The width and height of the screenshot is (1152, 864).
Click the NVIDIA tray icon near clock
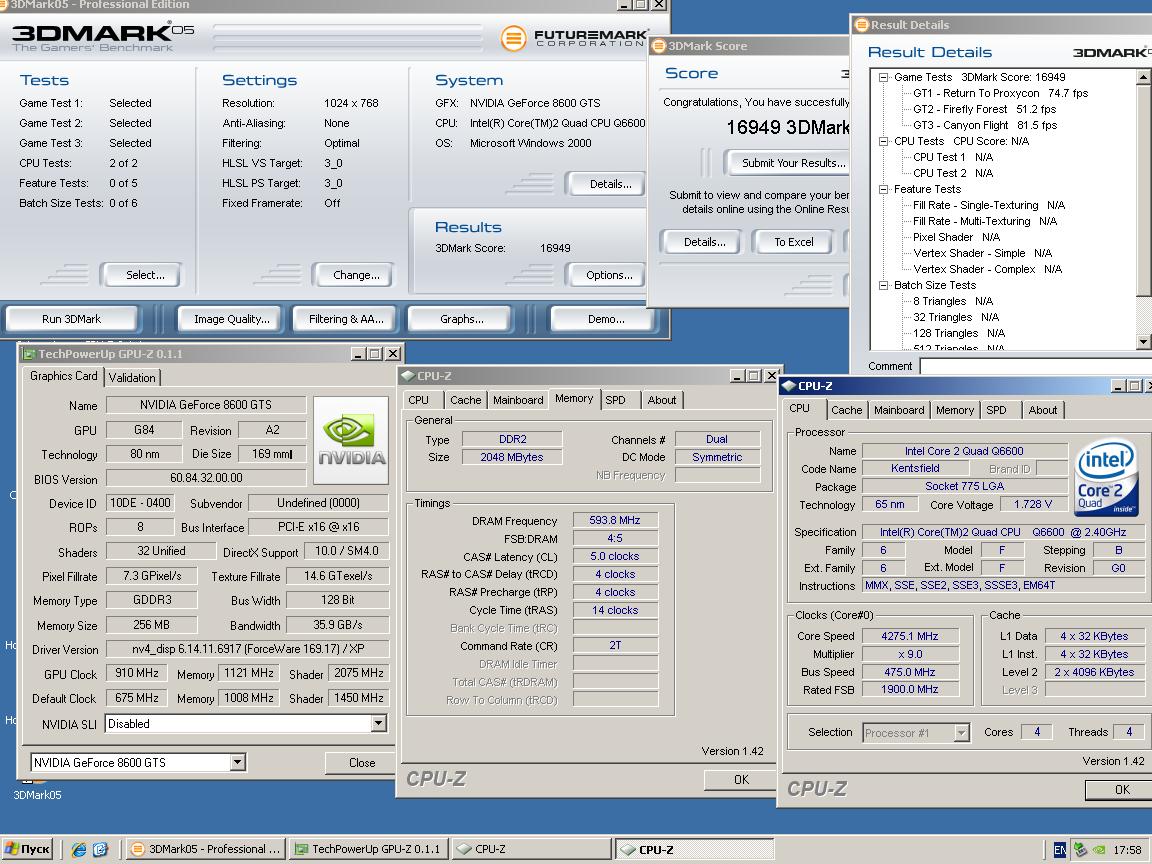pyautogui.click(x=1098, y=849)
